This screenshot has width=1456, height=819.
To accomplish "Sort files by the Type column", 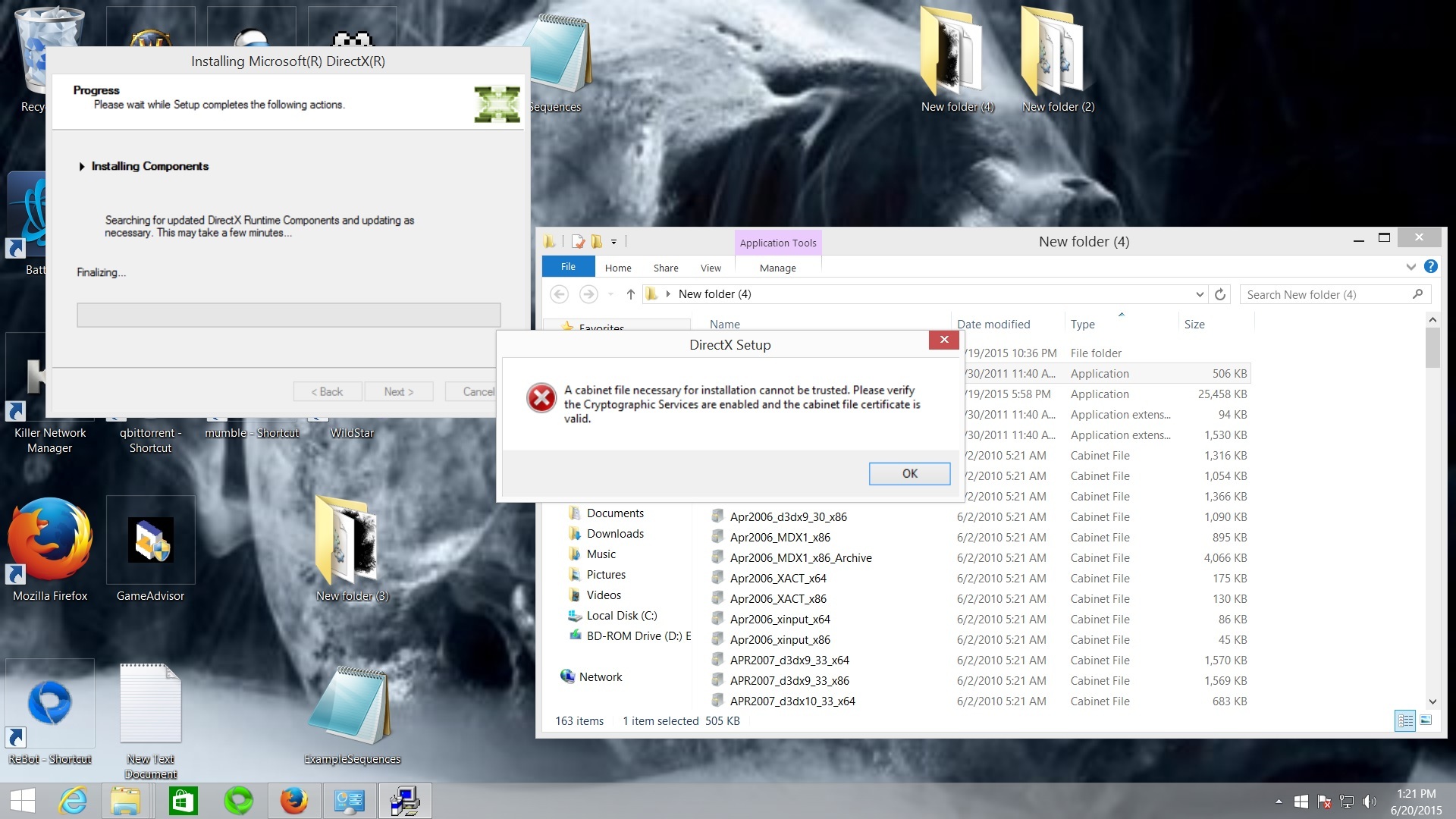I will [1083, 325].
